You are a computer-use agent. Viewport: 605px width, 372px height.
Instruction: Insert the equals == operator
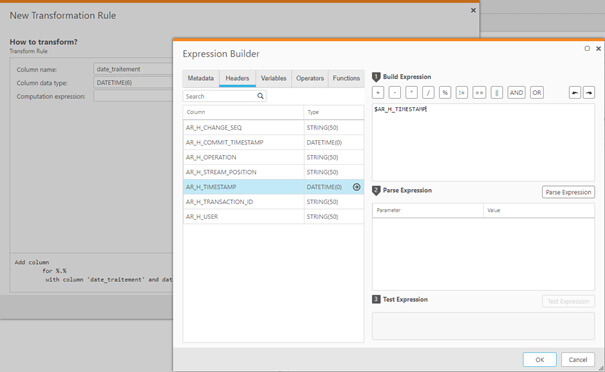[479, 93]
